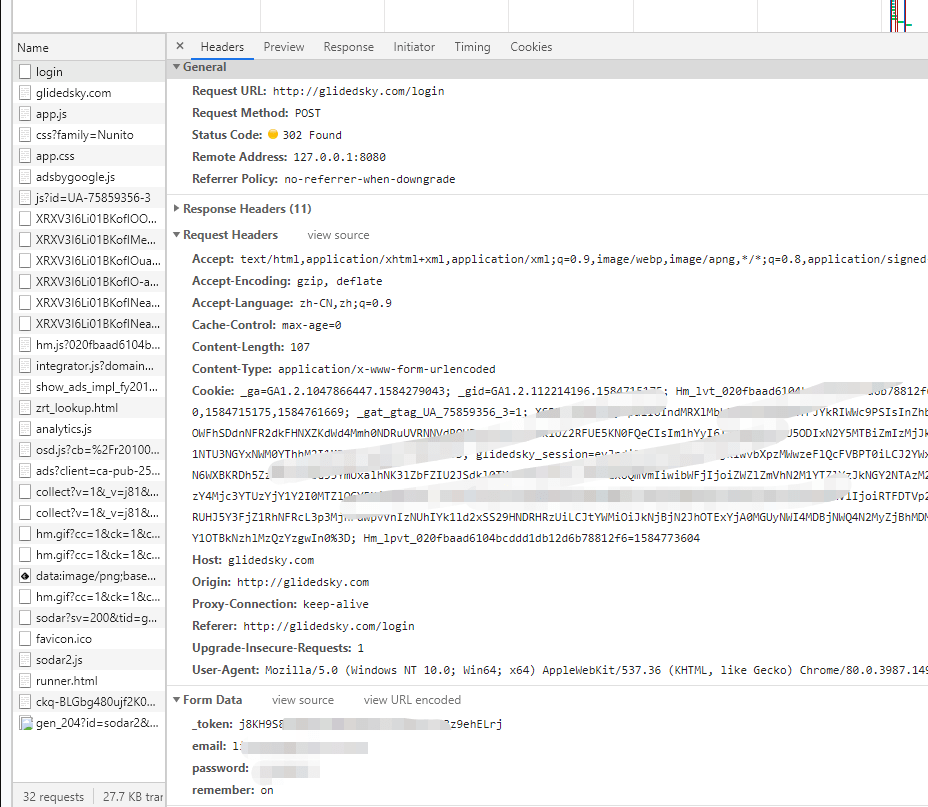Viewport: 928px width, 807px height.
Task: Select the login request icon
Action: [x=25, y=72]
